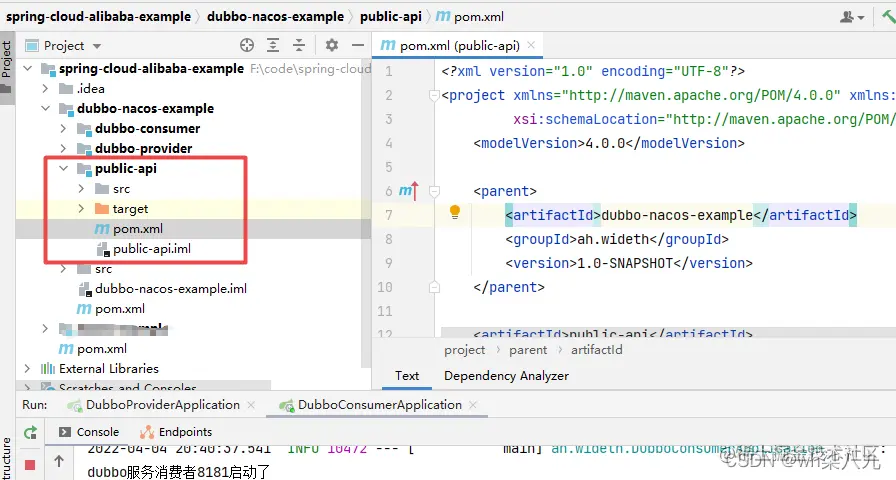Stop the running application with red square
This screenshot has height=480, width=896.
[30, 465]
